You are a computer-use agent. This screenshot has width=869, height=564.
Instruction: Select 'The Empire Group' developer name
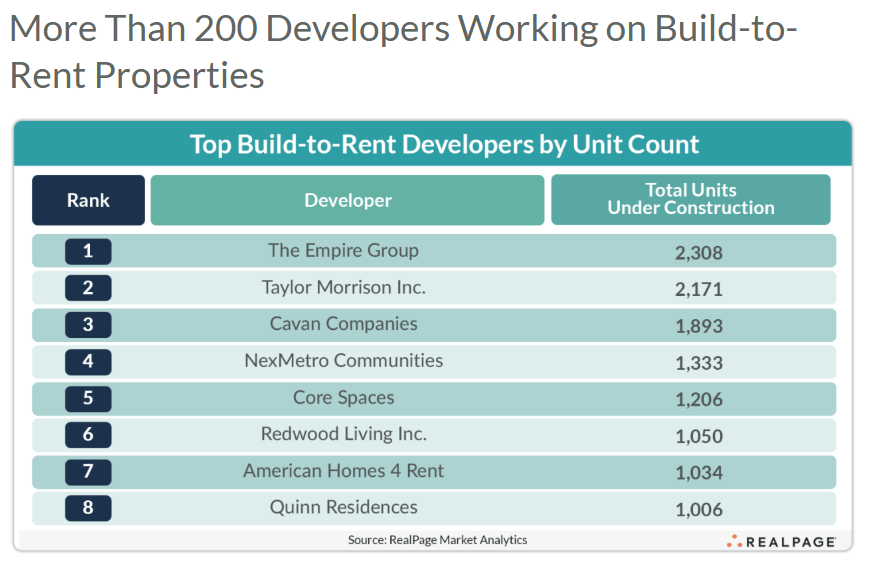point(344,251)
